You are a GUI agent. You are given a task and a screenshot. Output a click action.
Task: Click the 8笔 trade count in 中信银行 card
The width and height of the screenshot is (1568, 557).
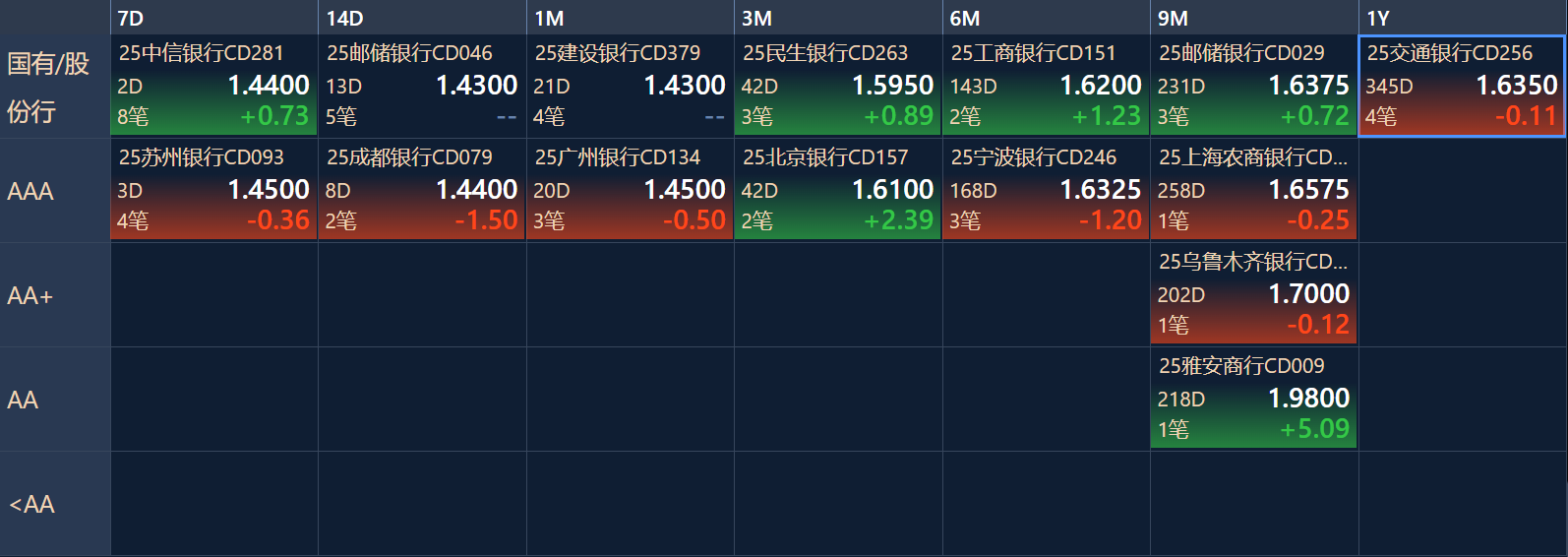(x=133, y=117)
